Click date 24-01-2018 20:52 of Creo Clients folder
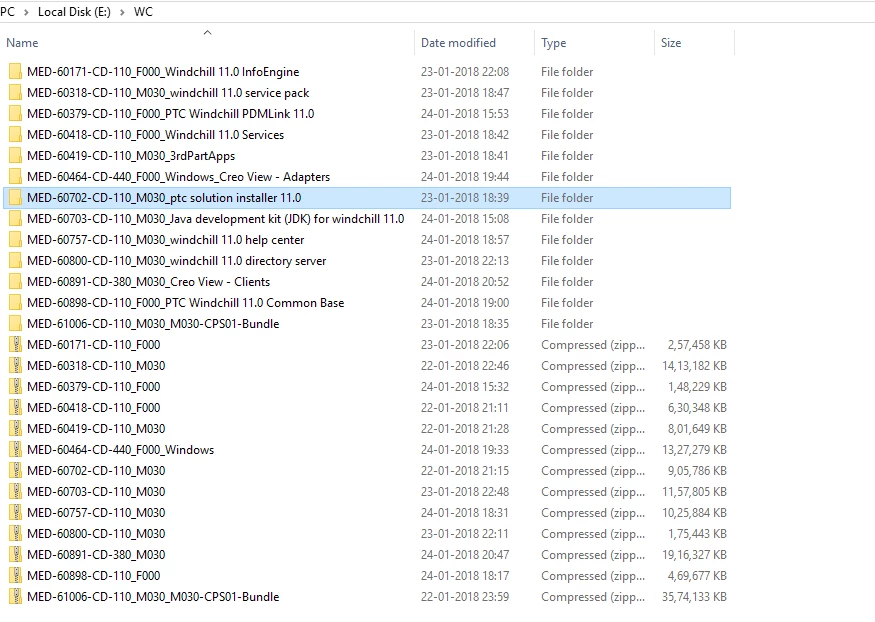875x622 pixels. (465, 282)
